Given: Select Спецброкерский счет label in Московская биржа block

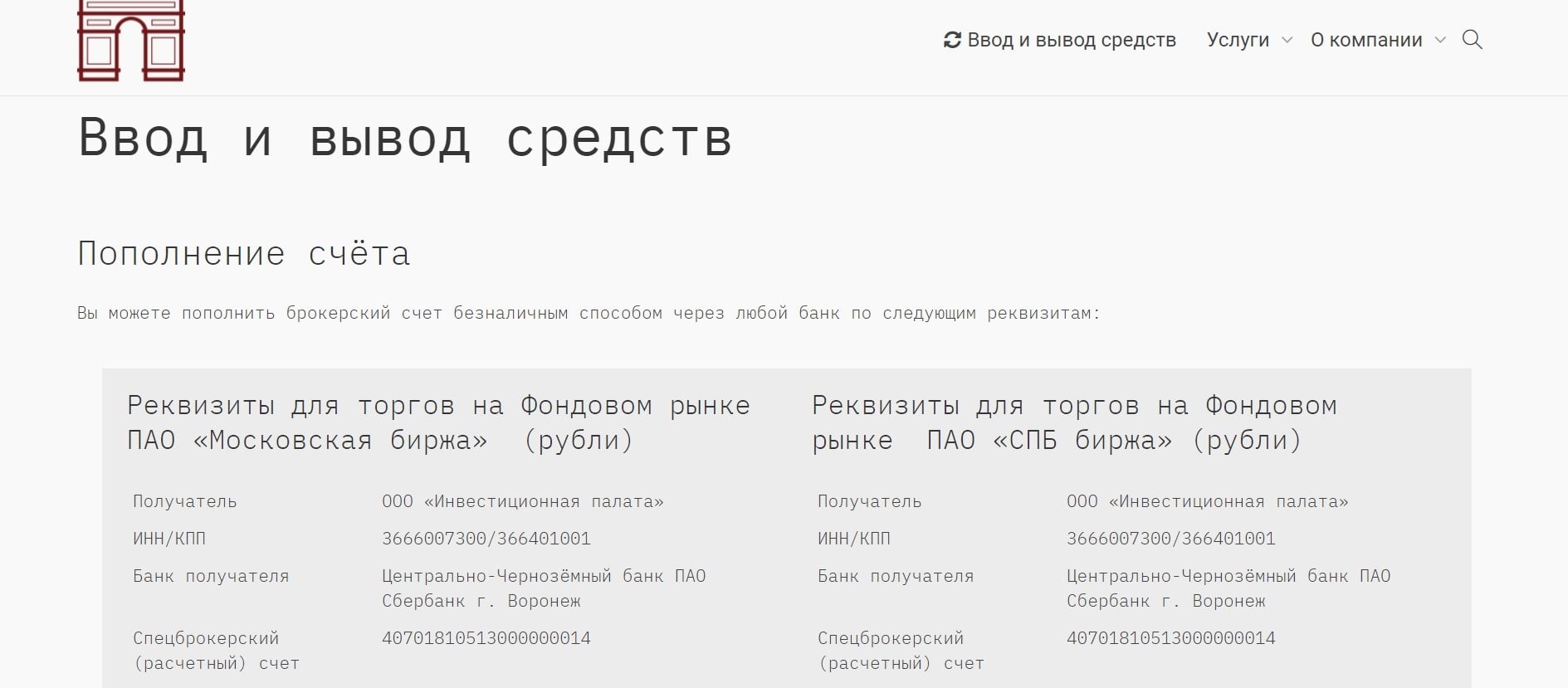Looking at the screenshot, I should [216, 651].
